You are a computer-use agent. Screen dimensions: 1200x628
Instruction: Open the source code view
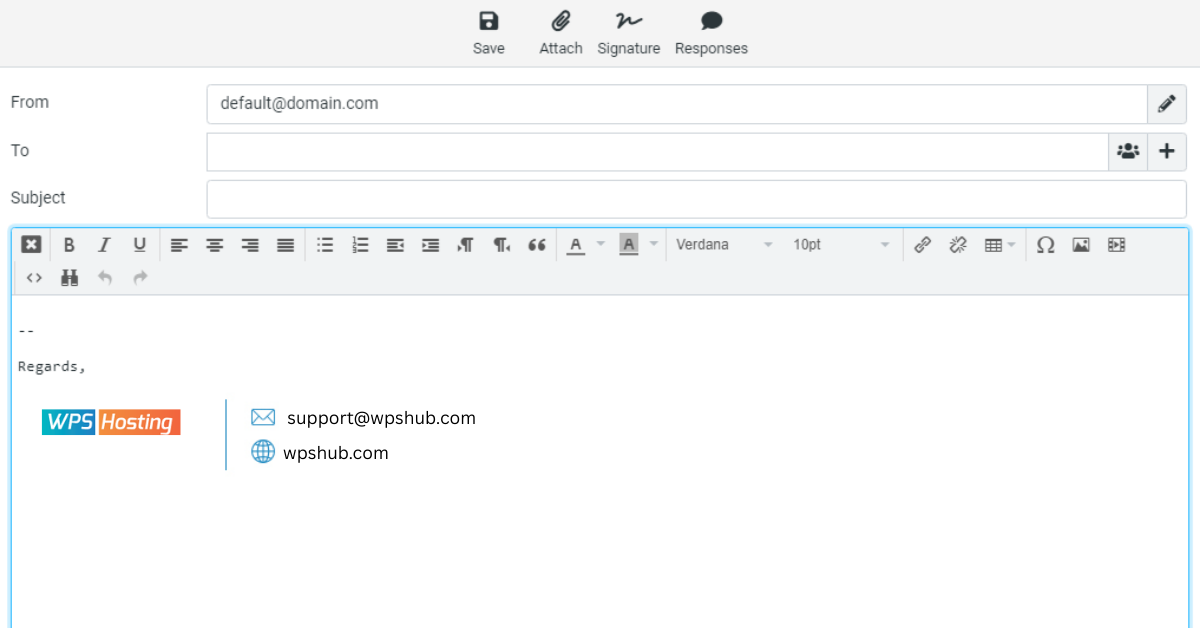[x=34, y=278]
